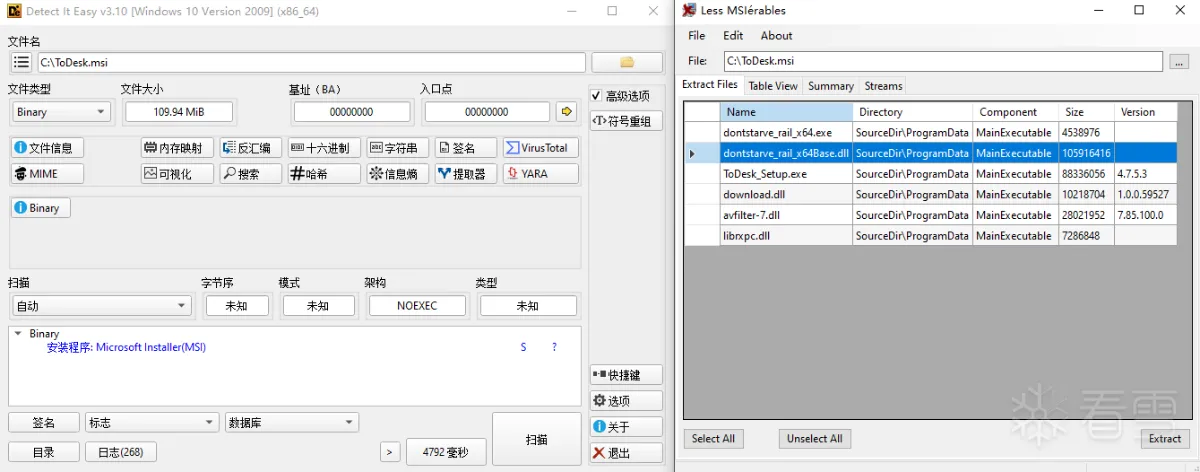The height and width of the screenshot is (472, 1200).
Task: Click the > button next to scan time
Action: pyautogui.click(x=390, y=452)
